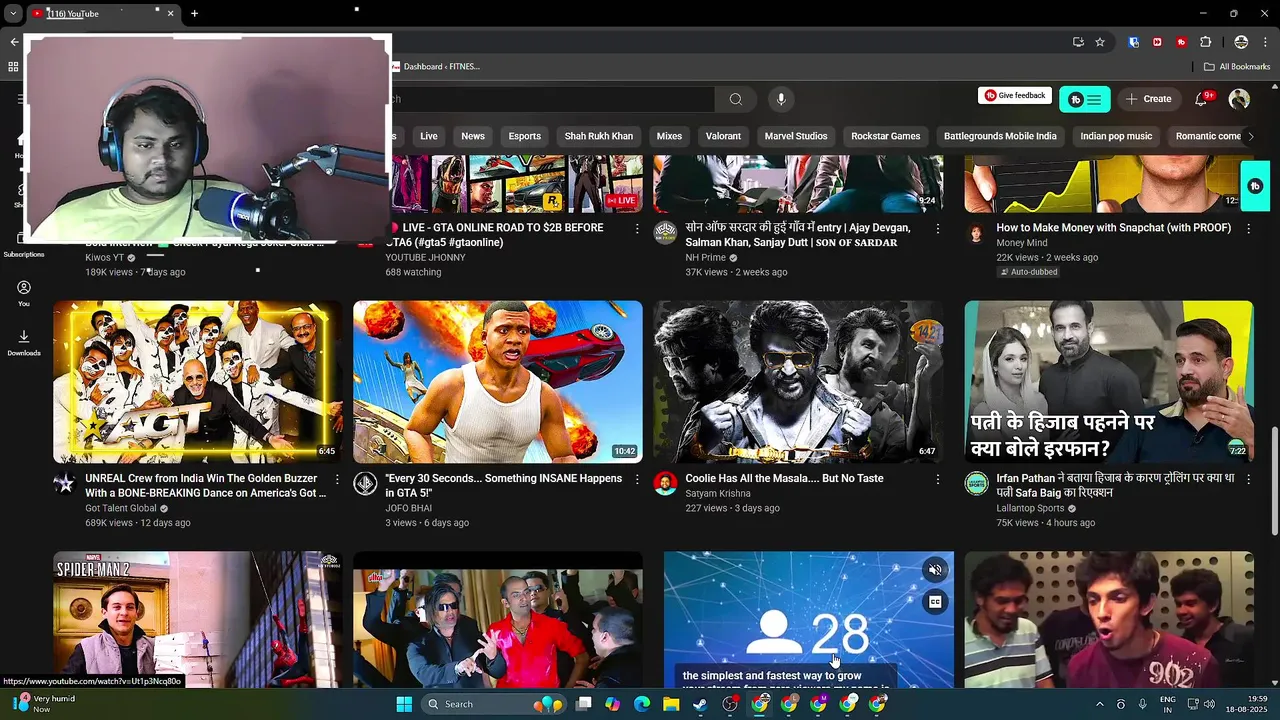This screenshot has width=1280, height=720.
Task: Start voice search with the microphone icon
Action: click(x=781, y=99)
